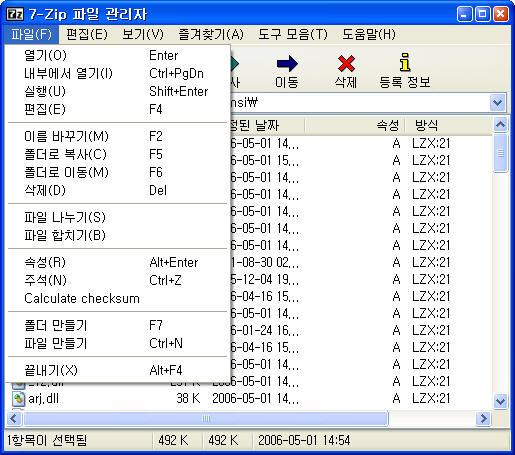Viewport: 515px width, 455px height.
Task: Minimize the 7-Zip window
Action: click(465, 14)
